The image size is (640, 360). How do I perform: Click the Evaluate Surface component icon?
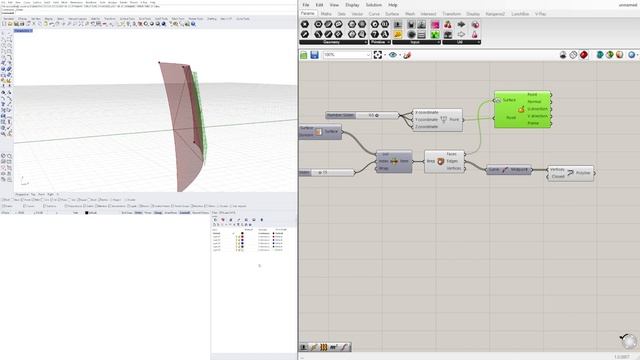pos(521,109)
